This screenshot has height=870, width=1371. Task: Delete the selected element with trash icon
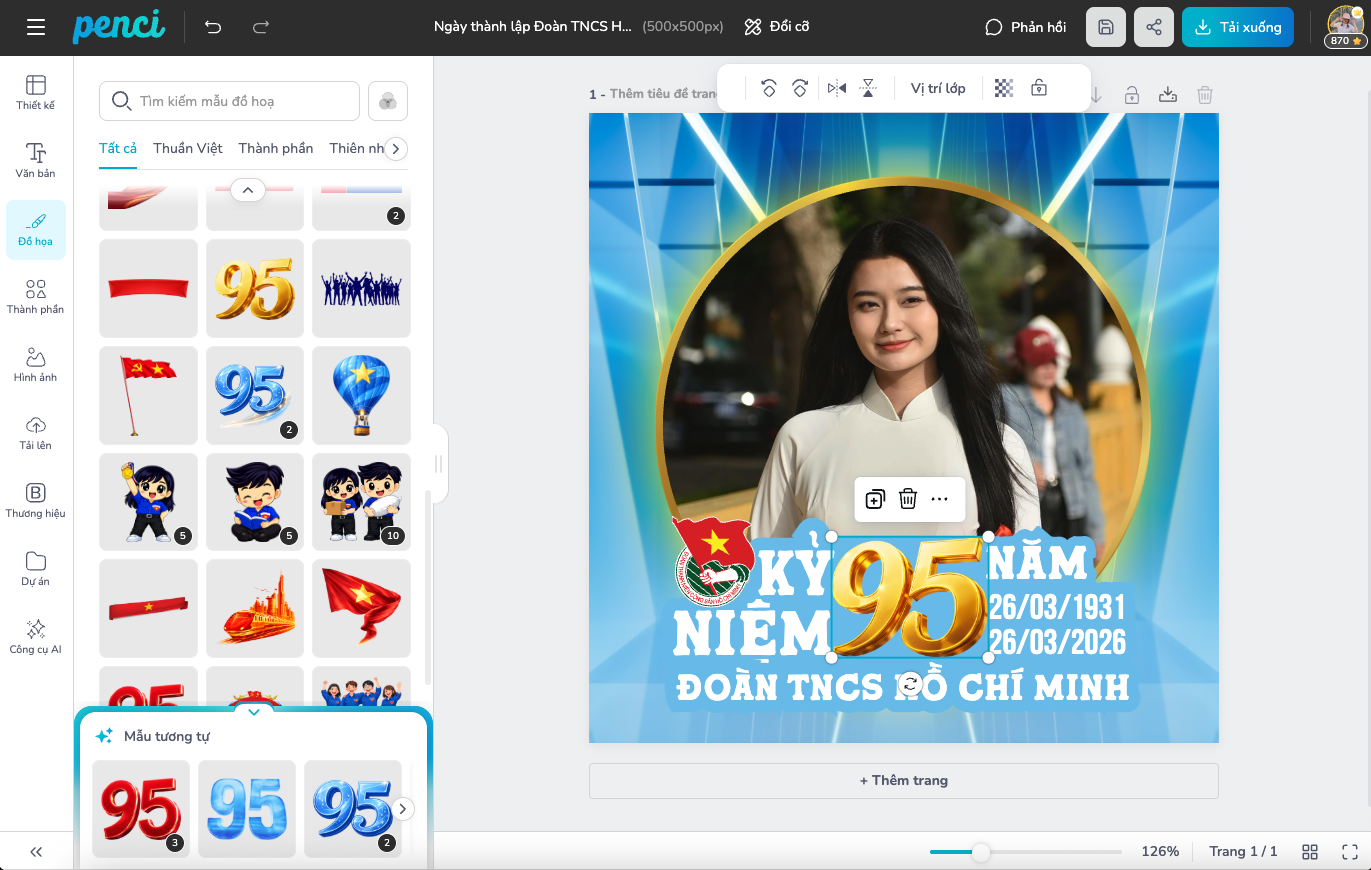pos(908,499)
